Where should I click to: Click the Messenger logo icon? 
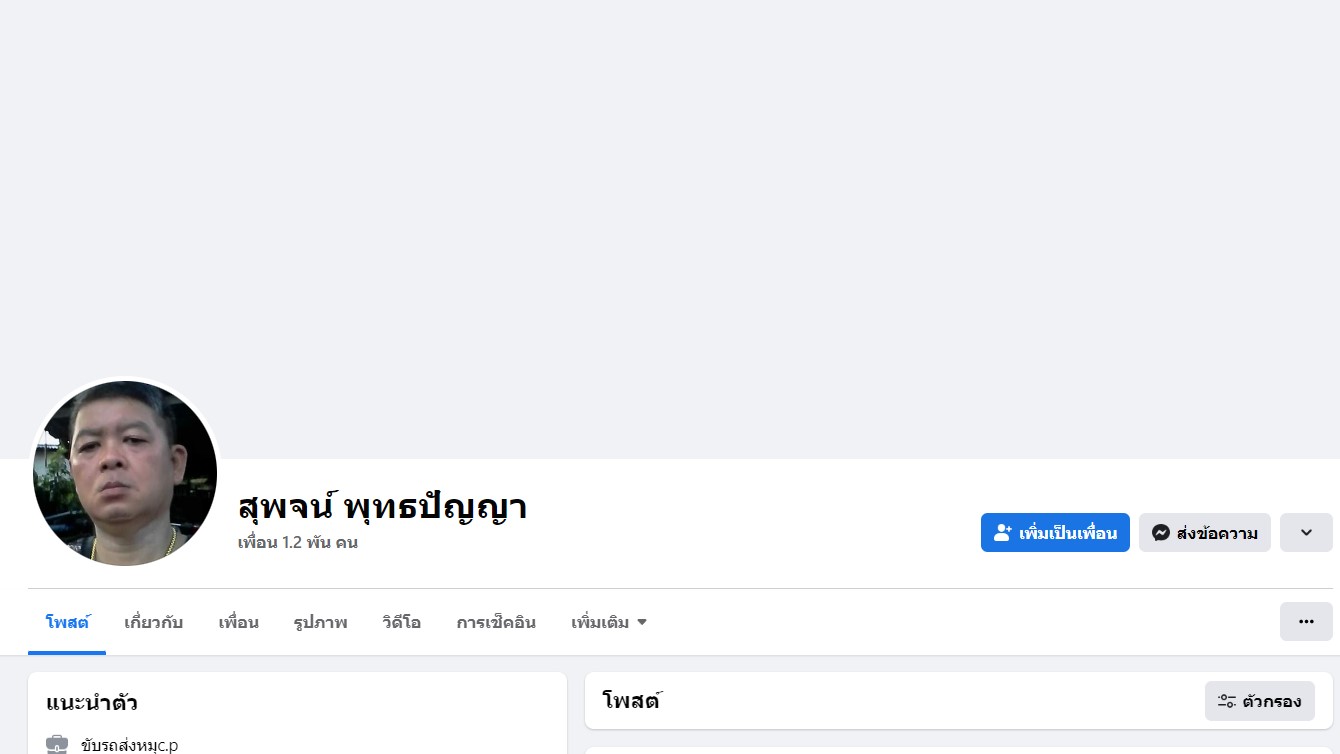pyautogui.click(x=1160, y=533)
